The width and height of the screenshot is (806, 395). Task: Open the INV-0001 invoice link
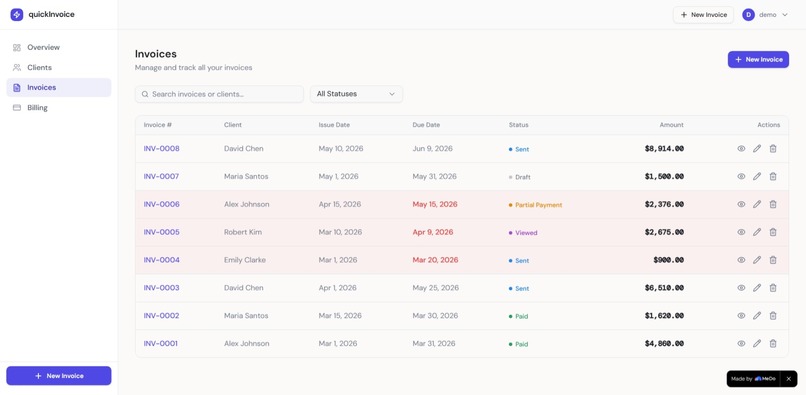click(160, 343)
